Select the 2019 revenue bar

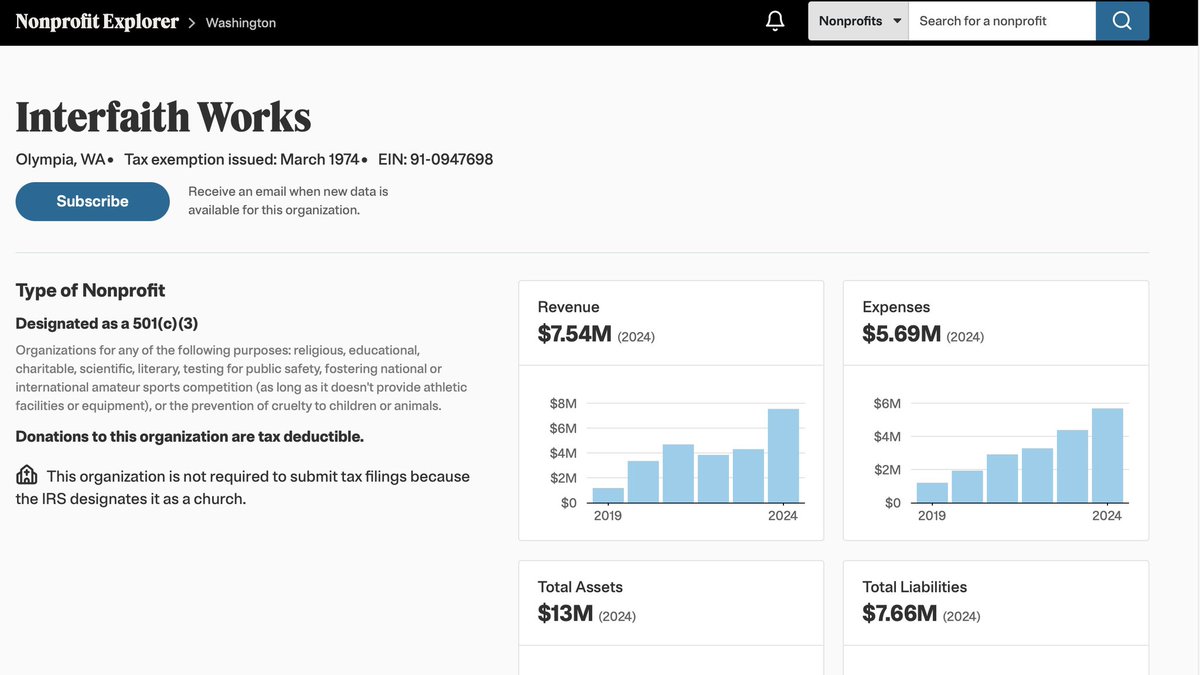(608, 495)
